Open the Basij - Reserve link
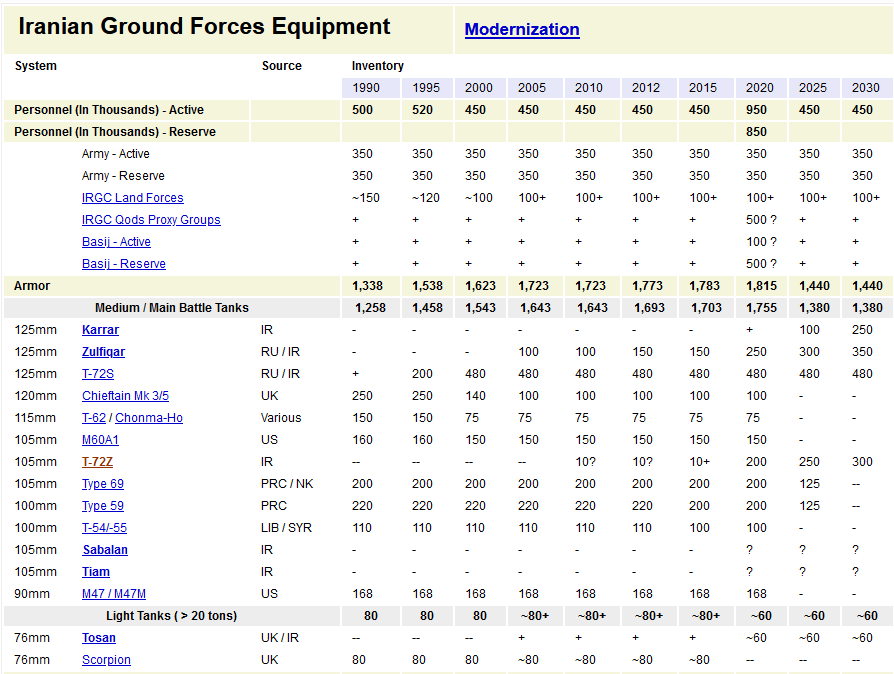 [124, 264]
